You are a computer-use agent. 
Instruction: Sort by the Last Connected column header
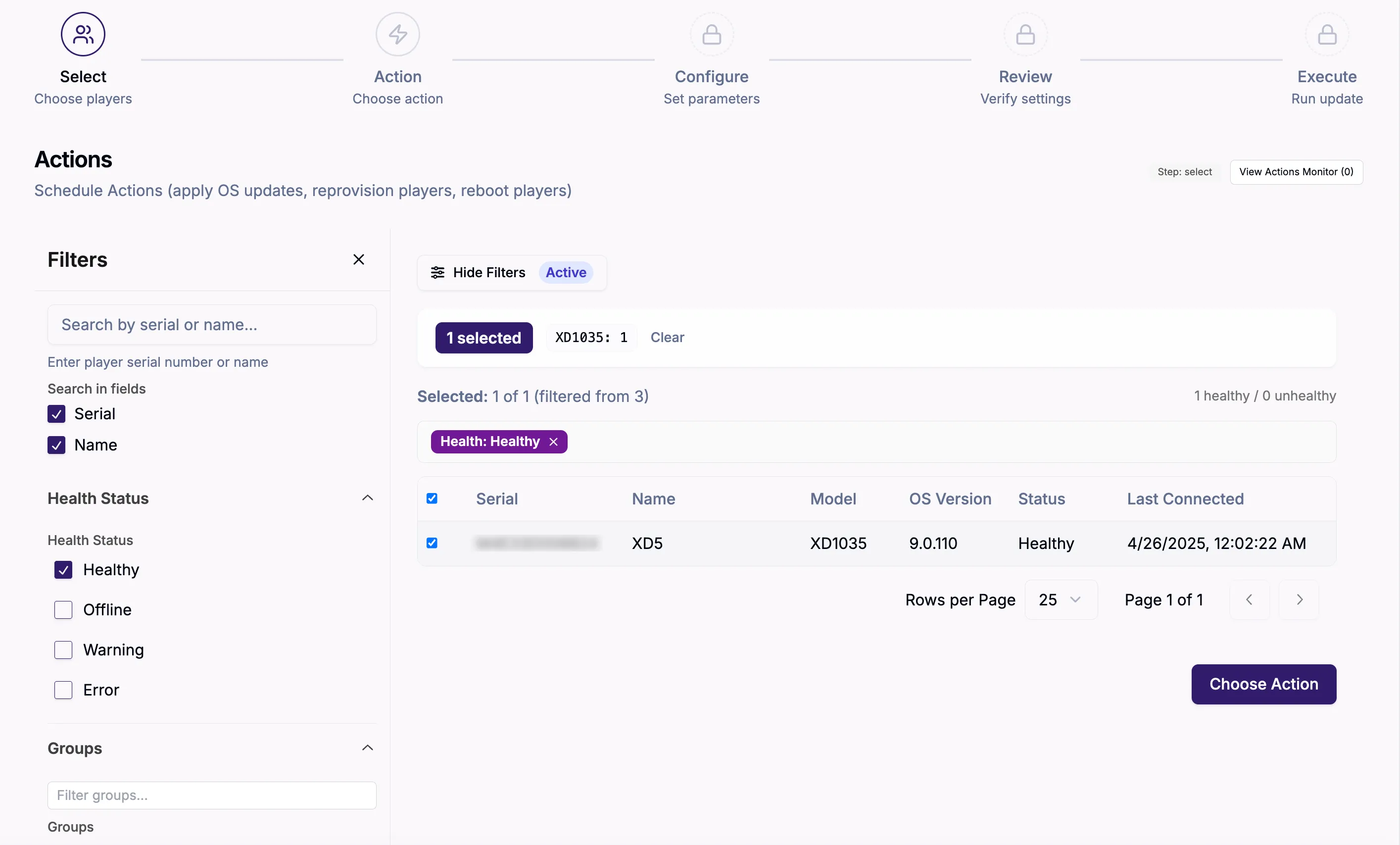pyautogui.click(x=1185, y=498)
